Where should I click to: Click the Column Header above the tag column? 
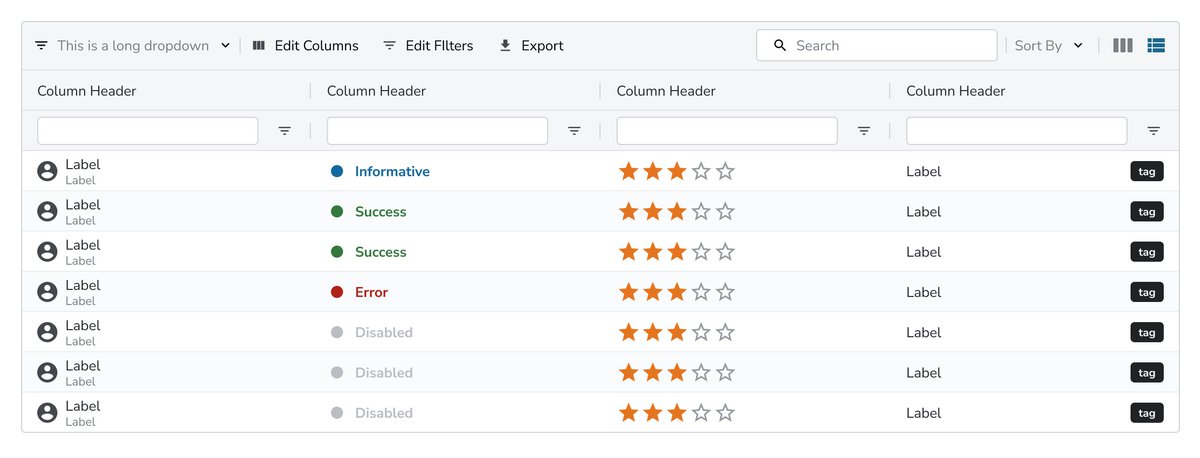pos(956,91)
